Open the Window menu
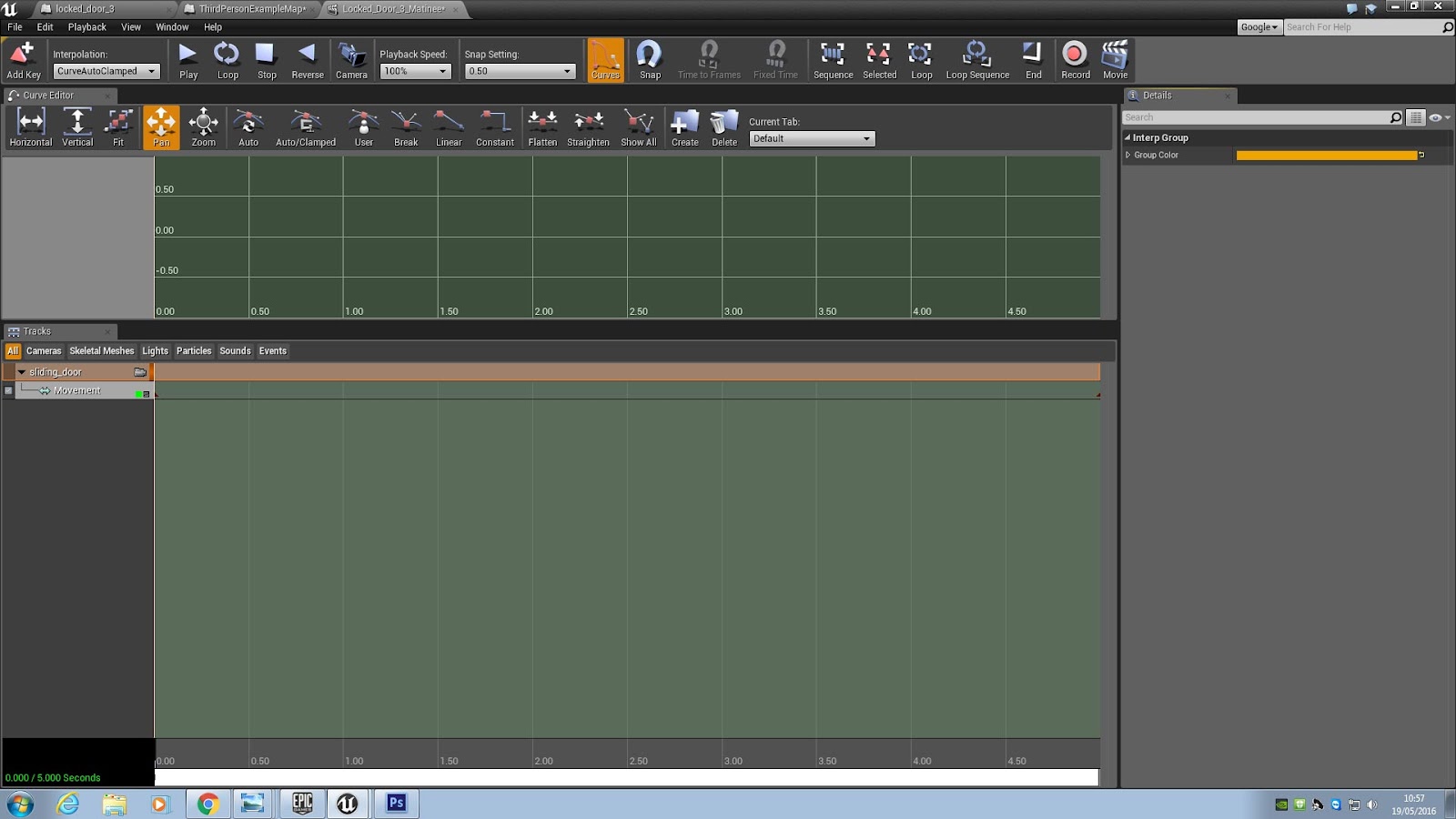1456x819 pixels. coord(172,27)
